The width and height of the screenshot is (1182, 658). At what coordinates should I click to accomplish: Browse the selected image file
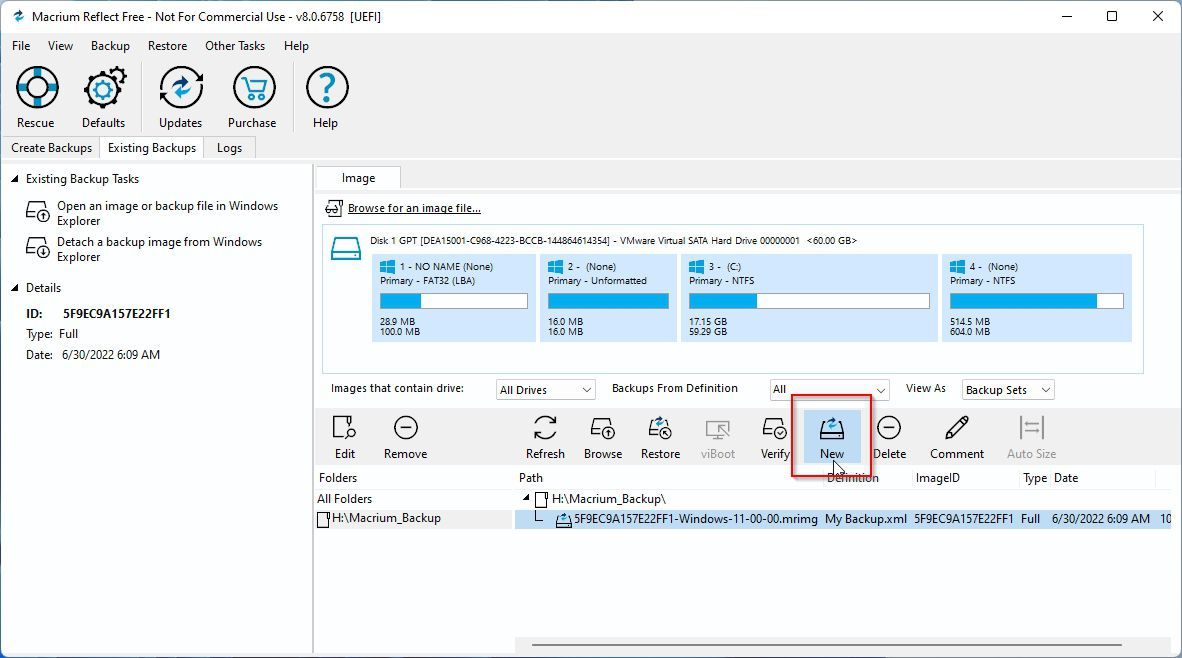coord(603,437)
